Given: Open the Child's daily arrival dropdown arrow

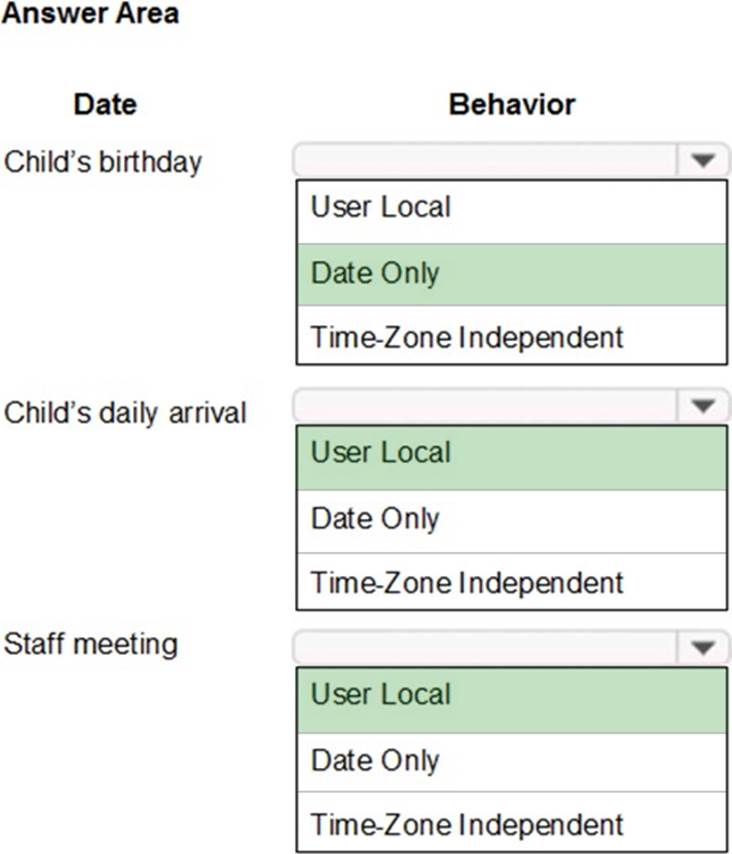Looking at the screenshot, I should click(704, 406).
